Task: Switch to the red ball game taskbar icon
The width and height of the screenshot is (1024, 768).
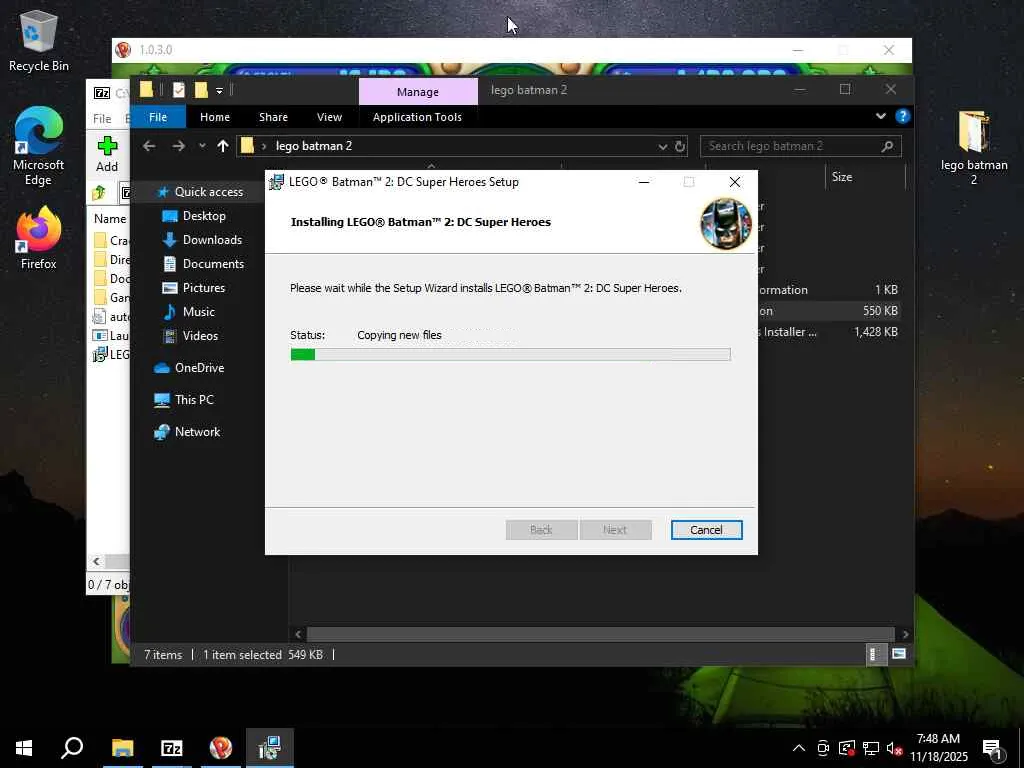Action: (x=221, y=748)
